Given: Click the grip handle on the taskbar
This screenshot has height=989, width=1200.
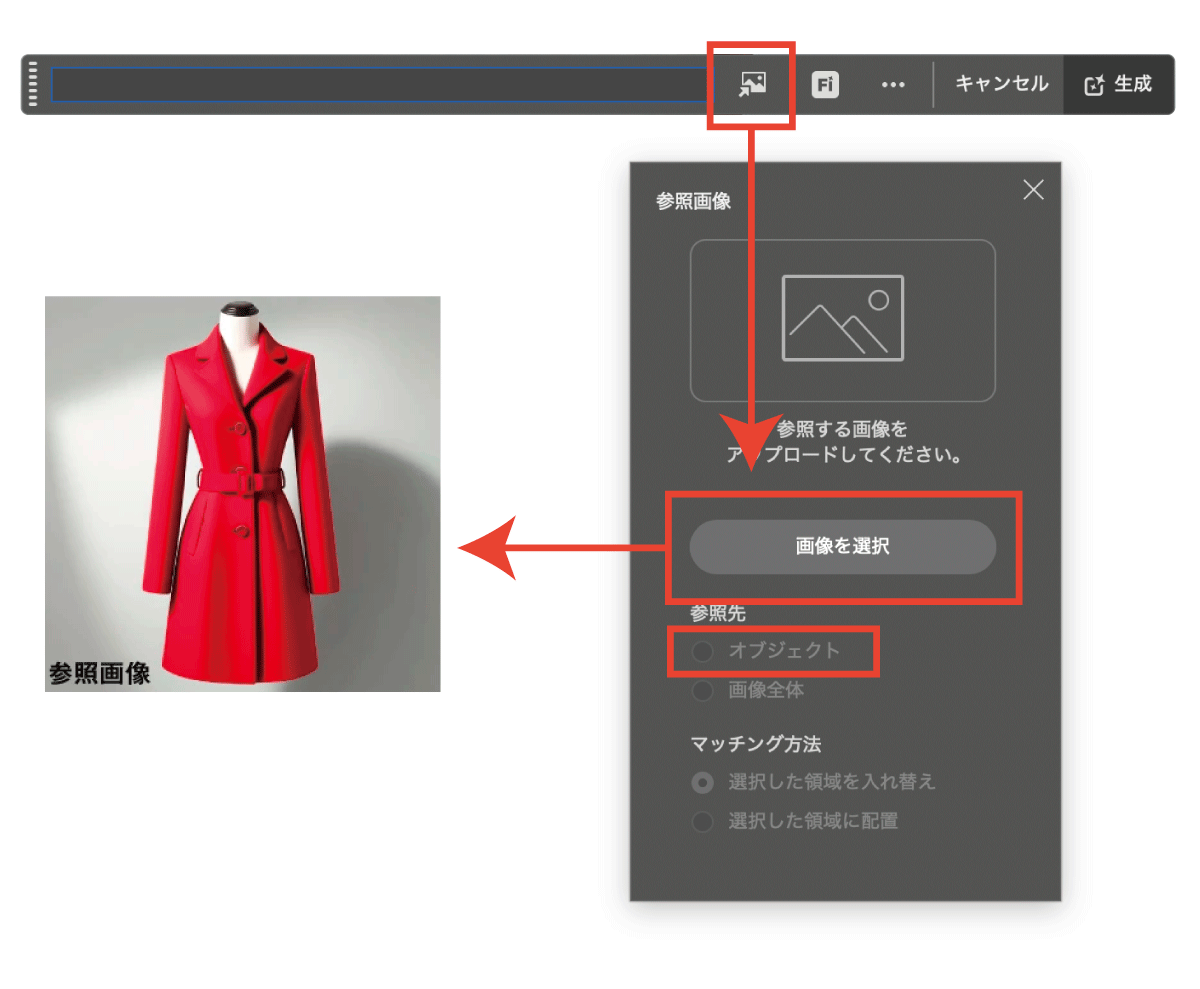Looking at the screenshot, I should pos(33,84).
